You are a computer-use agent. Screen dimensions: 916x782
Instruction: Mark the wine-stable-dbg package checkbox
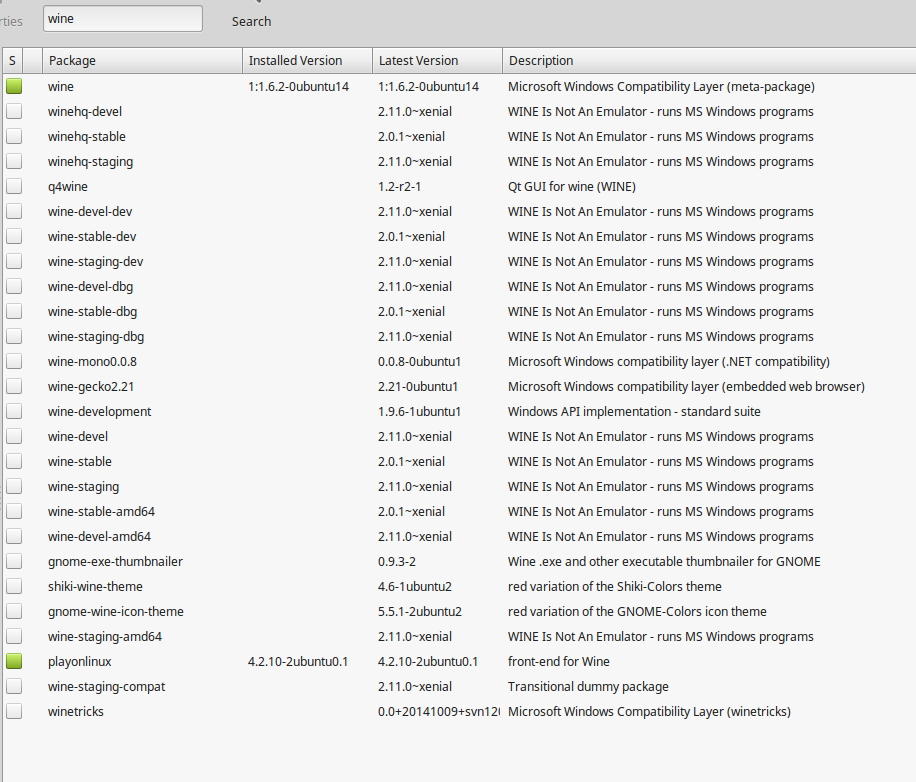click(14, 311)
